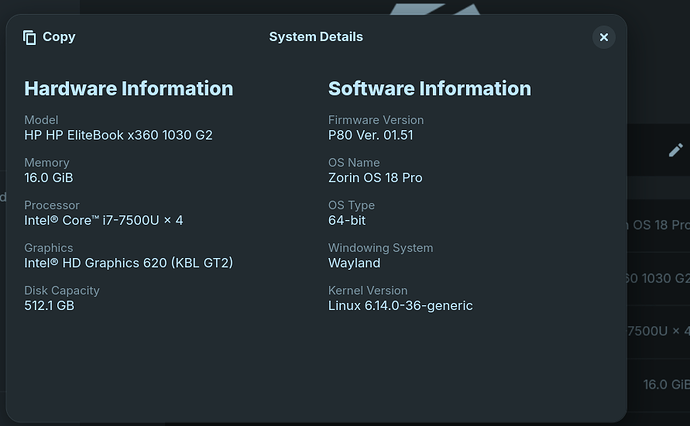This screenshot has width=690, height=426.
Task: Click the Disk Capacity label
Action: pos(62,290)
